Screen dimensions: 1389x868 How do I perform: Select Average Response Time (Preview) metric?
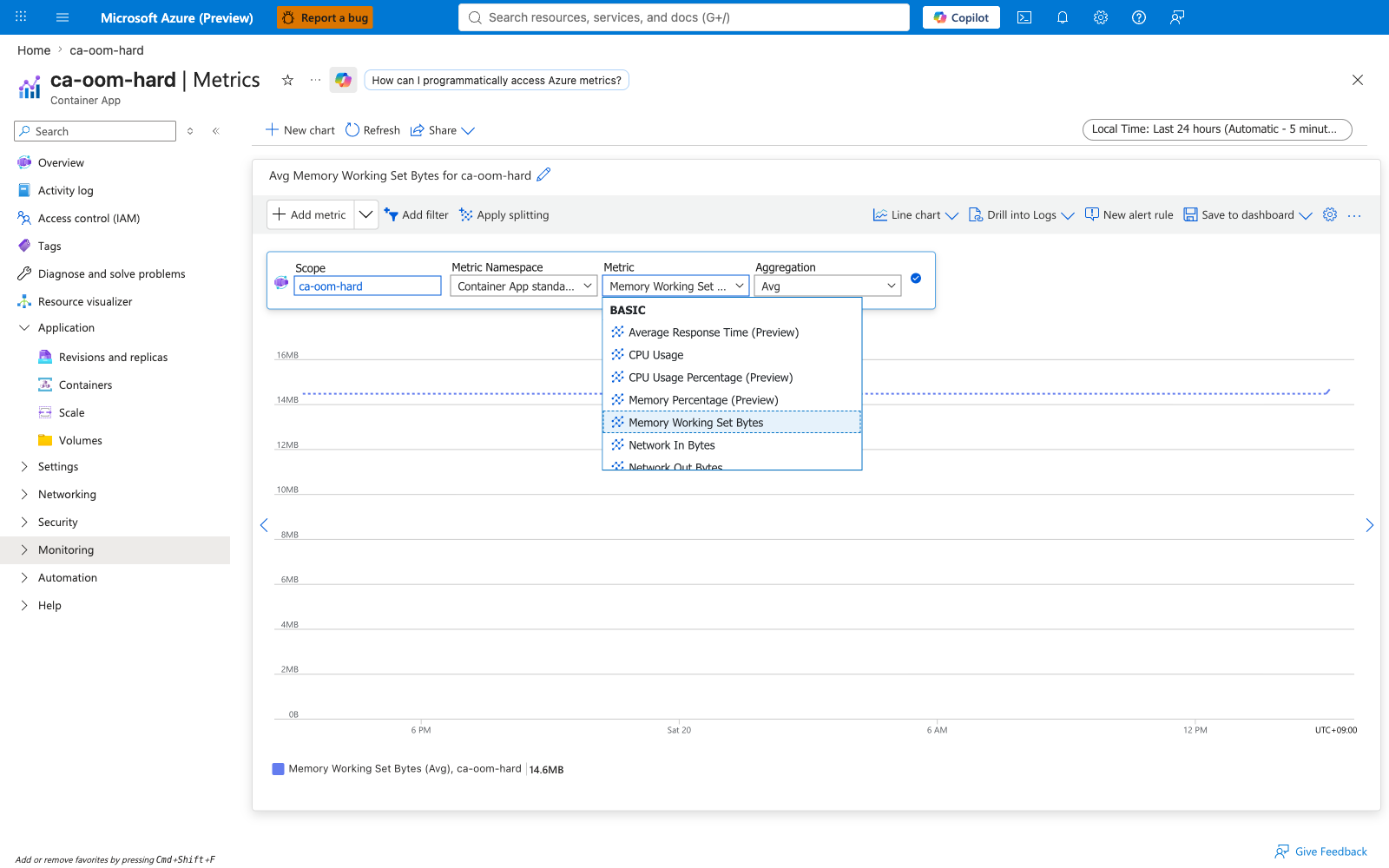(x=732, y=332)
